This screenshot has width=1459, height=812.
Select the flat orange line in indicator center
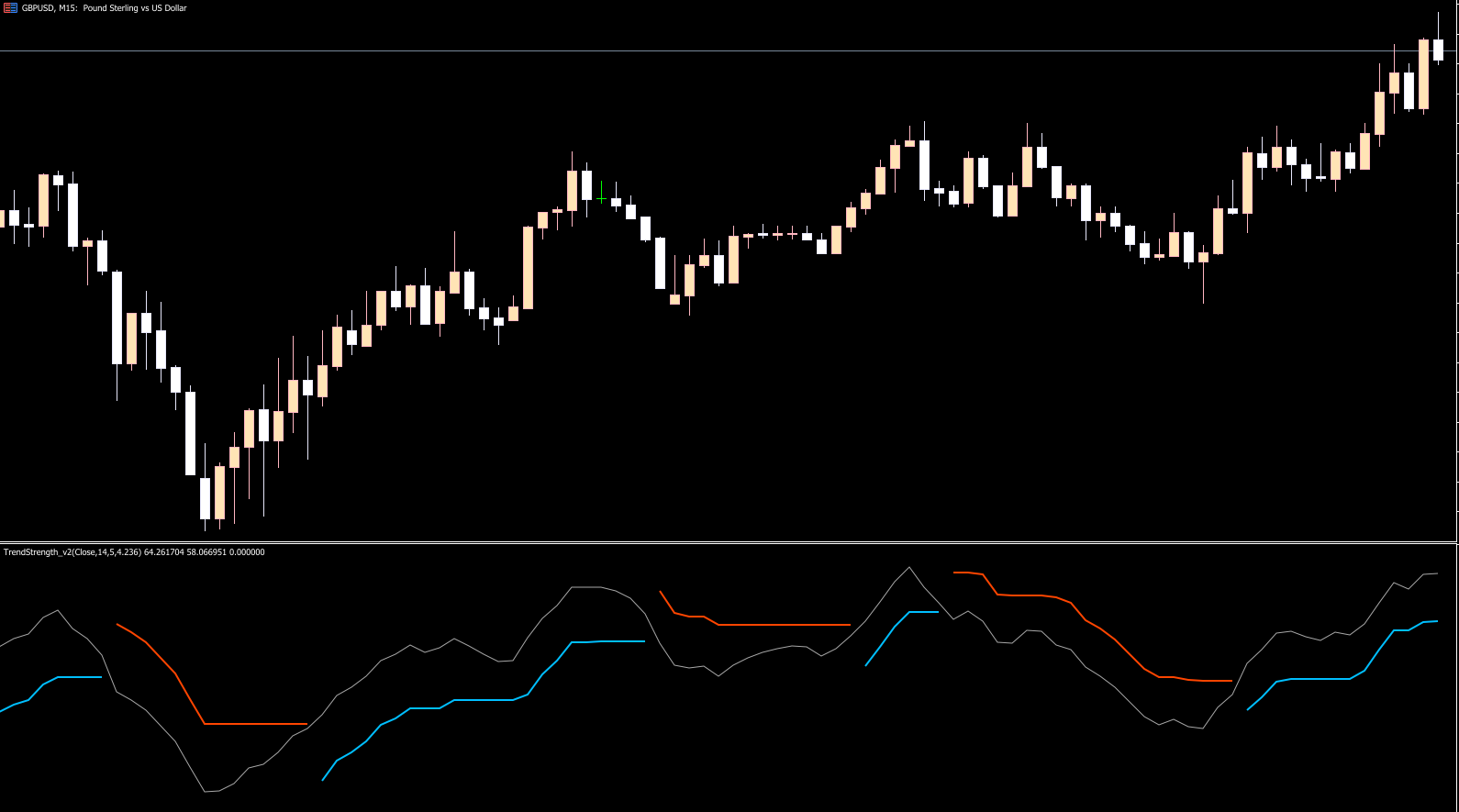[x=780, y=625]
